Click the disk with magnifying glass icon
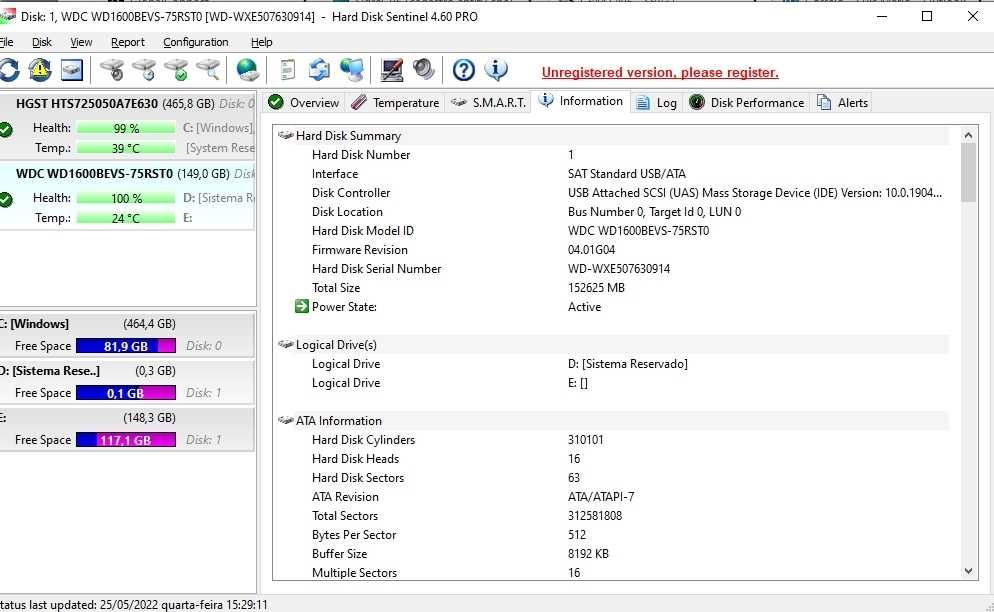Screen dimensions: 994x612 [x=208, y=70]
